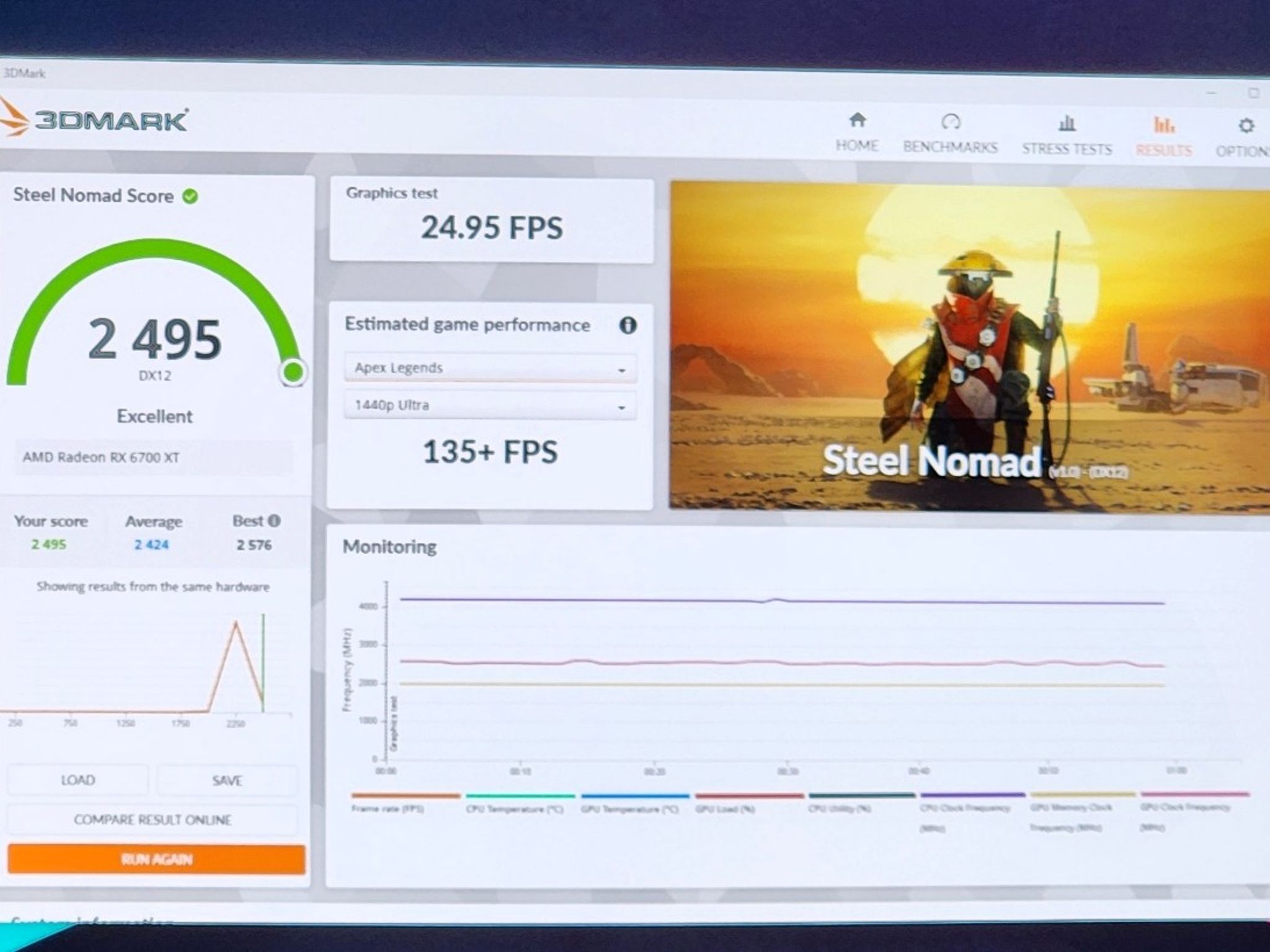1270x952 pixels.
Task: Toggle the CPU Temperature legend line
Action: (x=520, y=802)
